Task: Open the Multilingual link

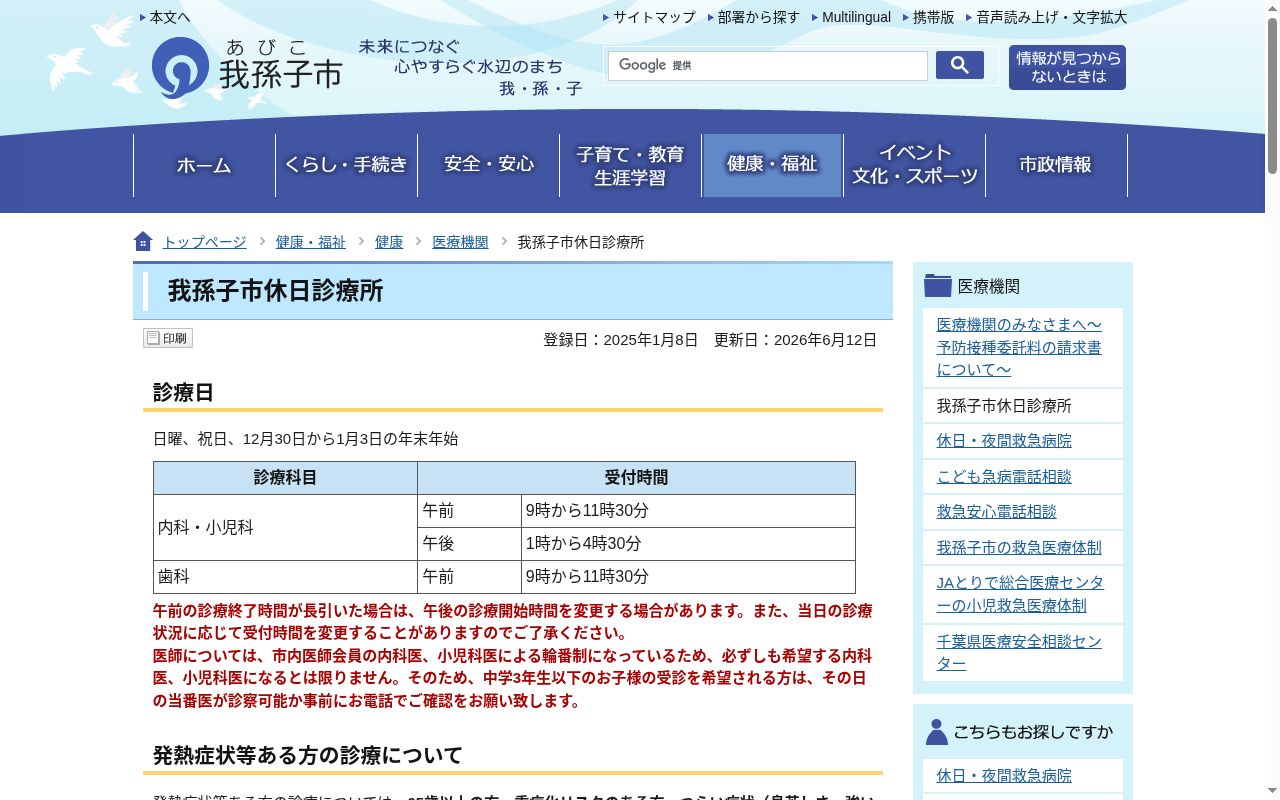Action: click(856, 17)
